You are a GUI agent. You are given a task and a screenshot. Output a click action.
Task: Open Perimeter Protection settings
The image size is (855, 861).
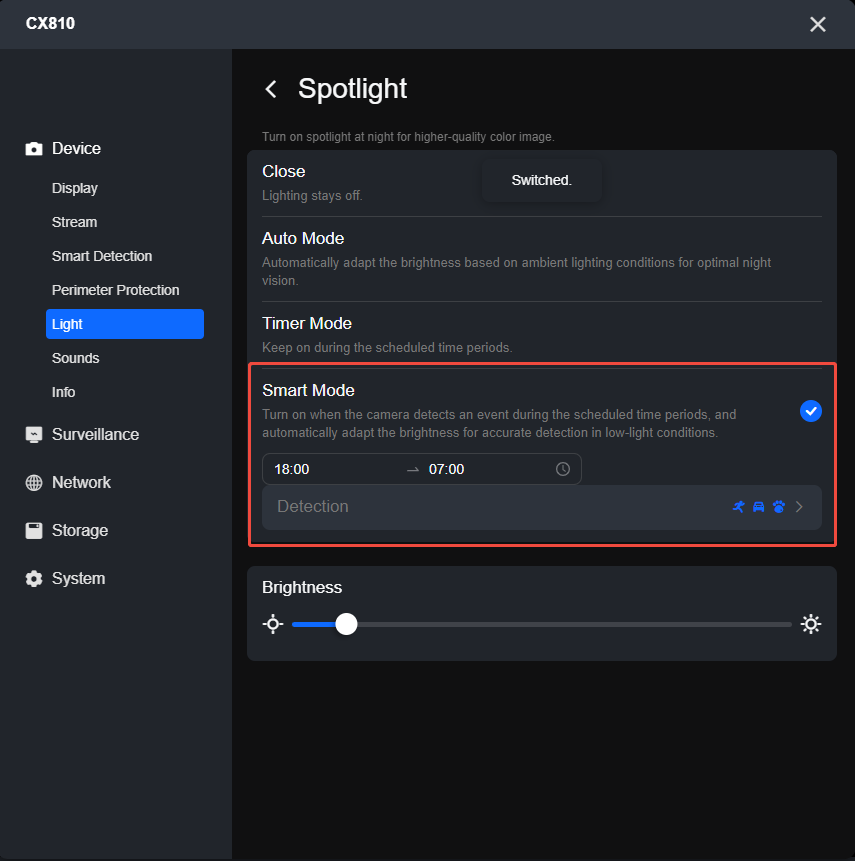[x=115, y=290]
